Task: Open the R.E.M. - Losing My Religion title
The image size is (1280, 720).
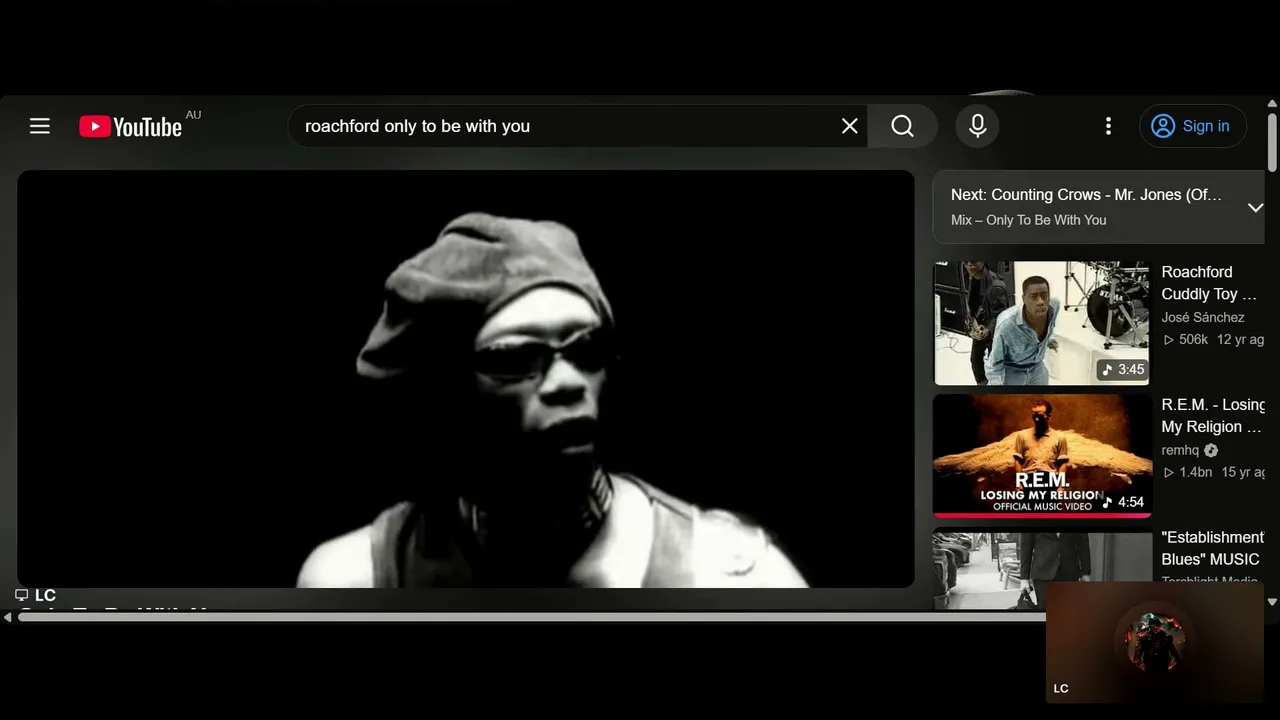Action: pos(1213,416)
